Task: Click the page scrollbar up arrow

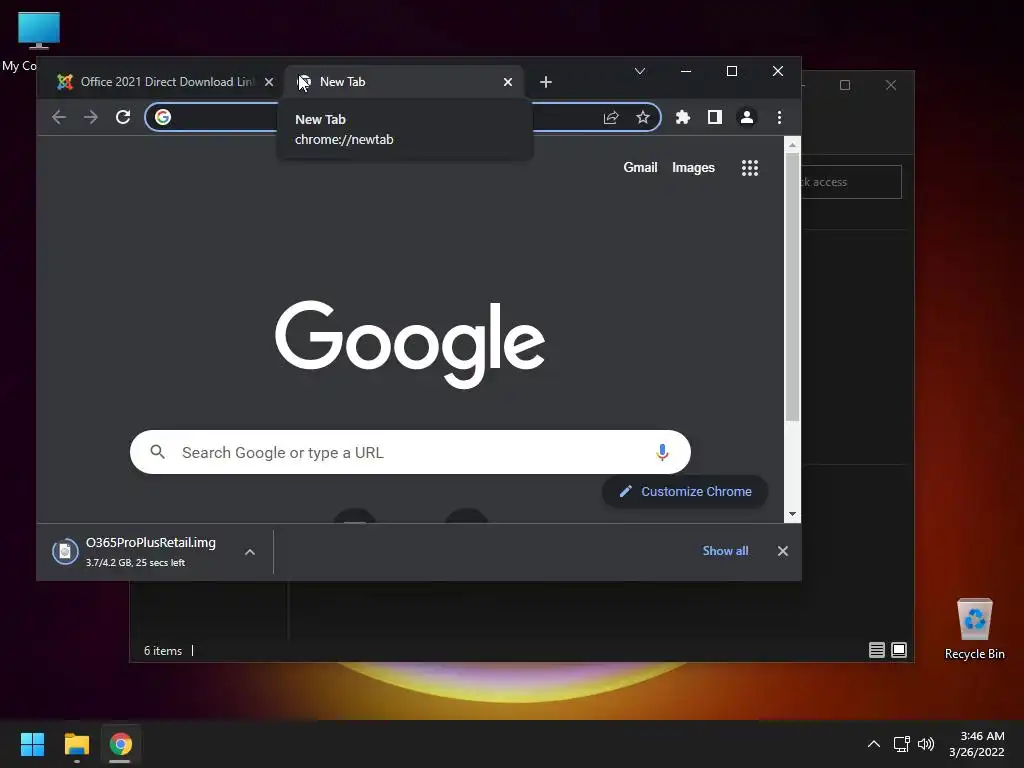Action: coord(792,145)
